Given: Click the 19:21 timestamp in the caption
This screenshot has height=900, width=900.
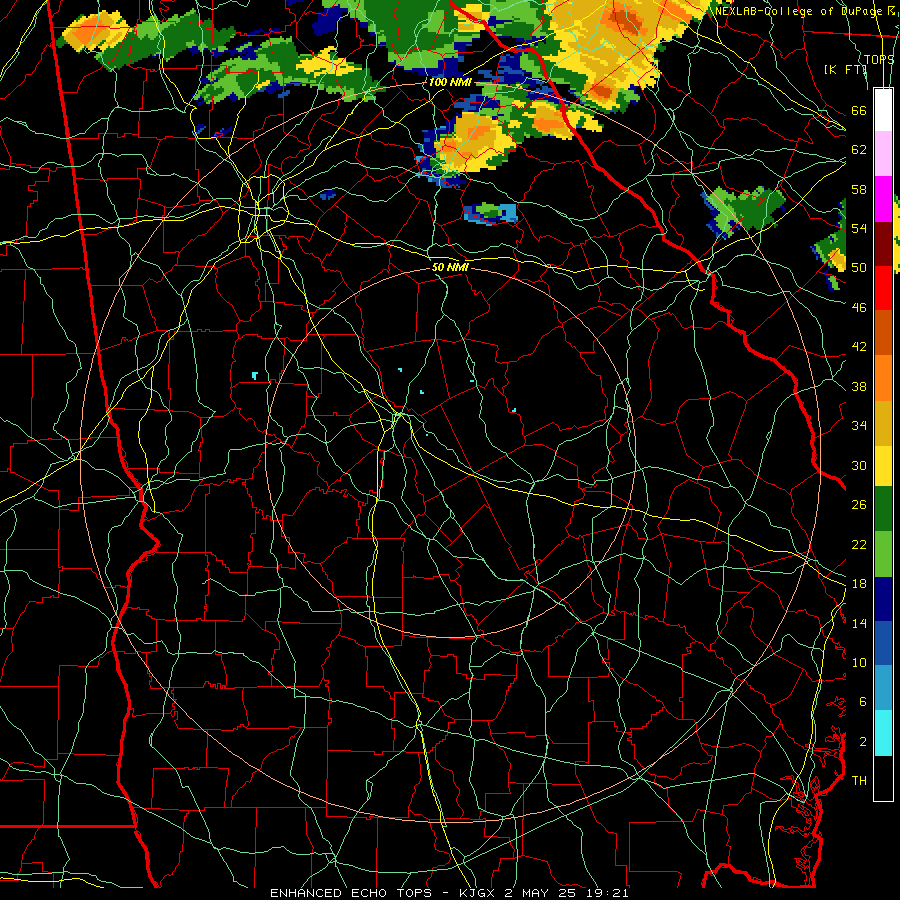Looking at the screenshot, I should coord(607,893).
